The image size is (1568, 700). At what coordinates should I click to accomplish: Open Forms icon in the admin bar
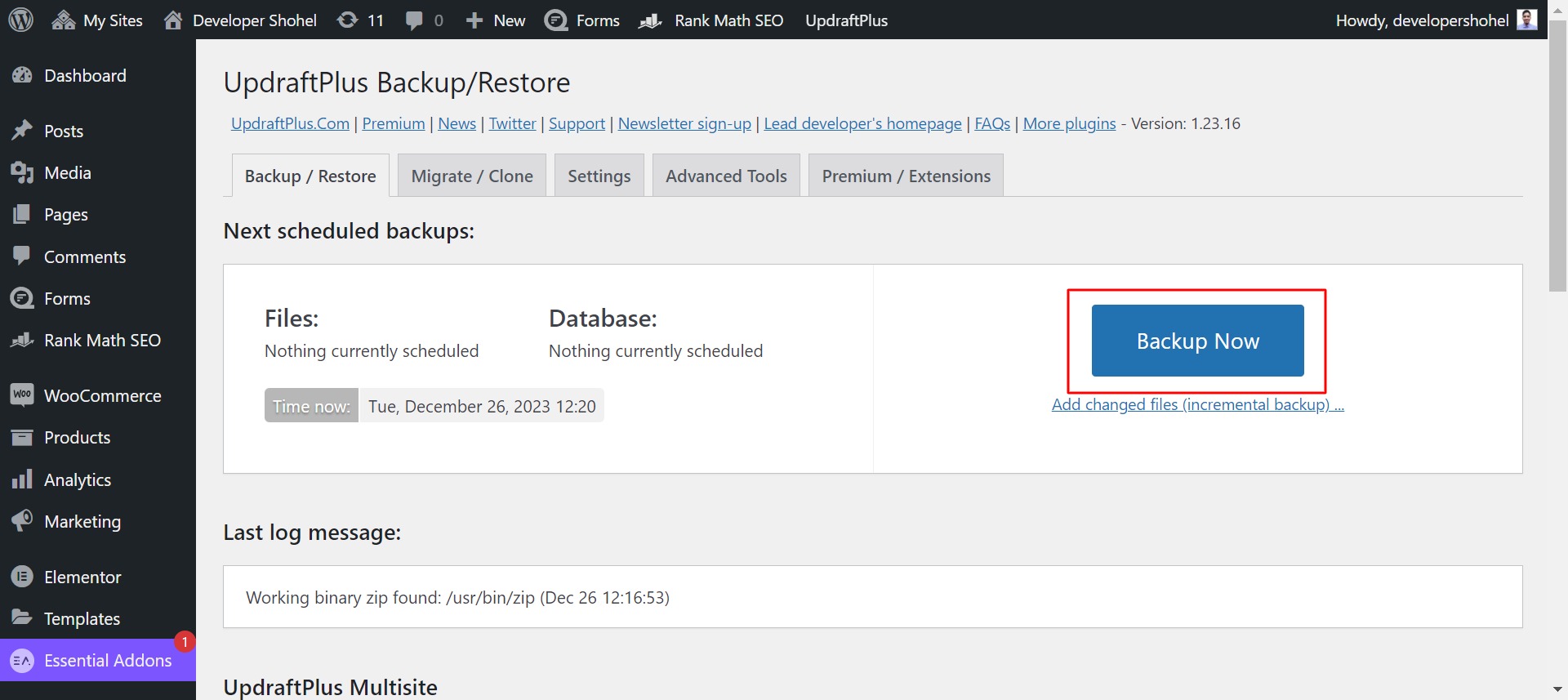coord(556,20)
